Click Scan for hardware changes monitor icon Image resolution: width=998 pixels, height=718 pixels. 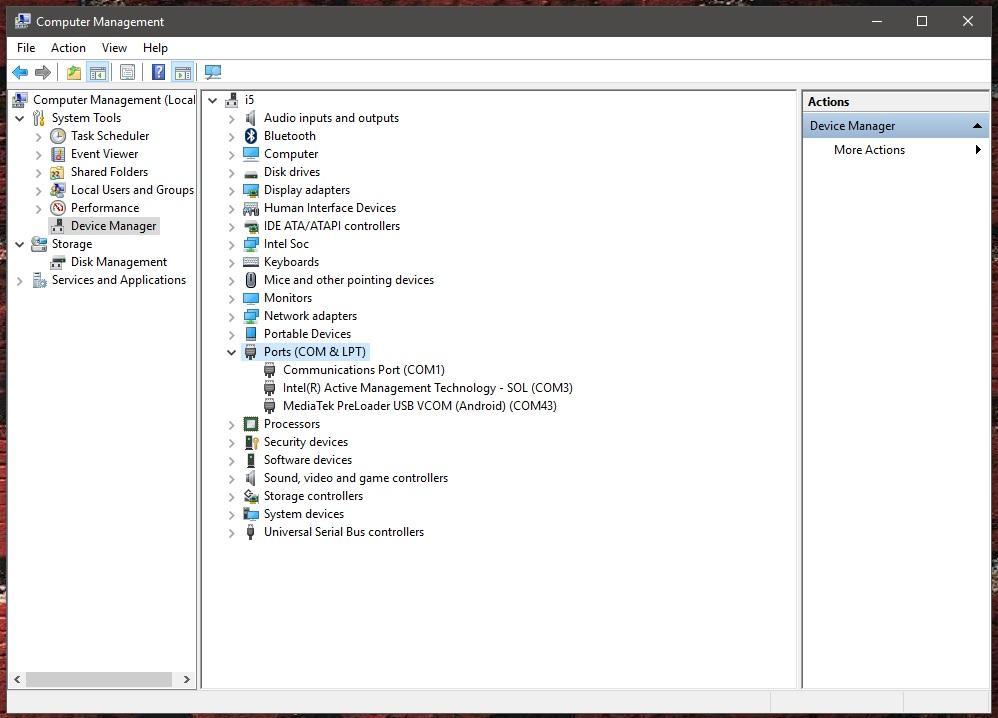point(213,72)
